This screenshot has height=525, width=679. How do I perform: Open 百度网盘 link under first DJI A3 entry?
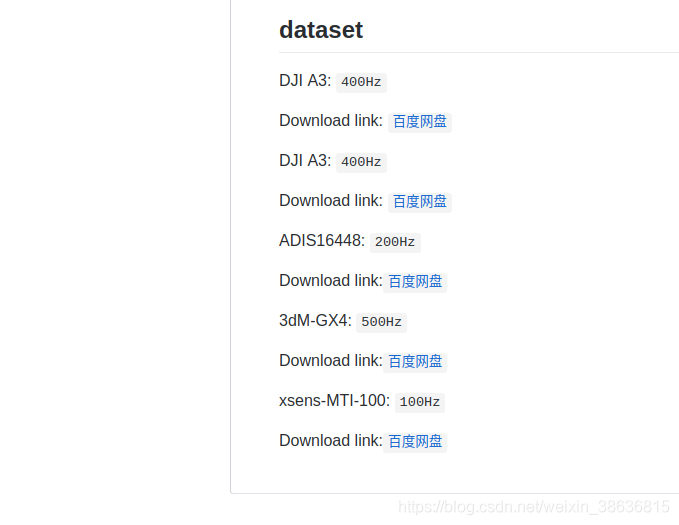point(420,122)
